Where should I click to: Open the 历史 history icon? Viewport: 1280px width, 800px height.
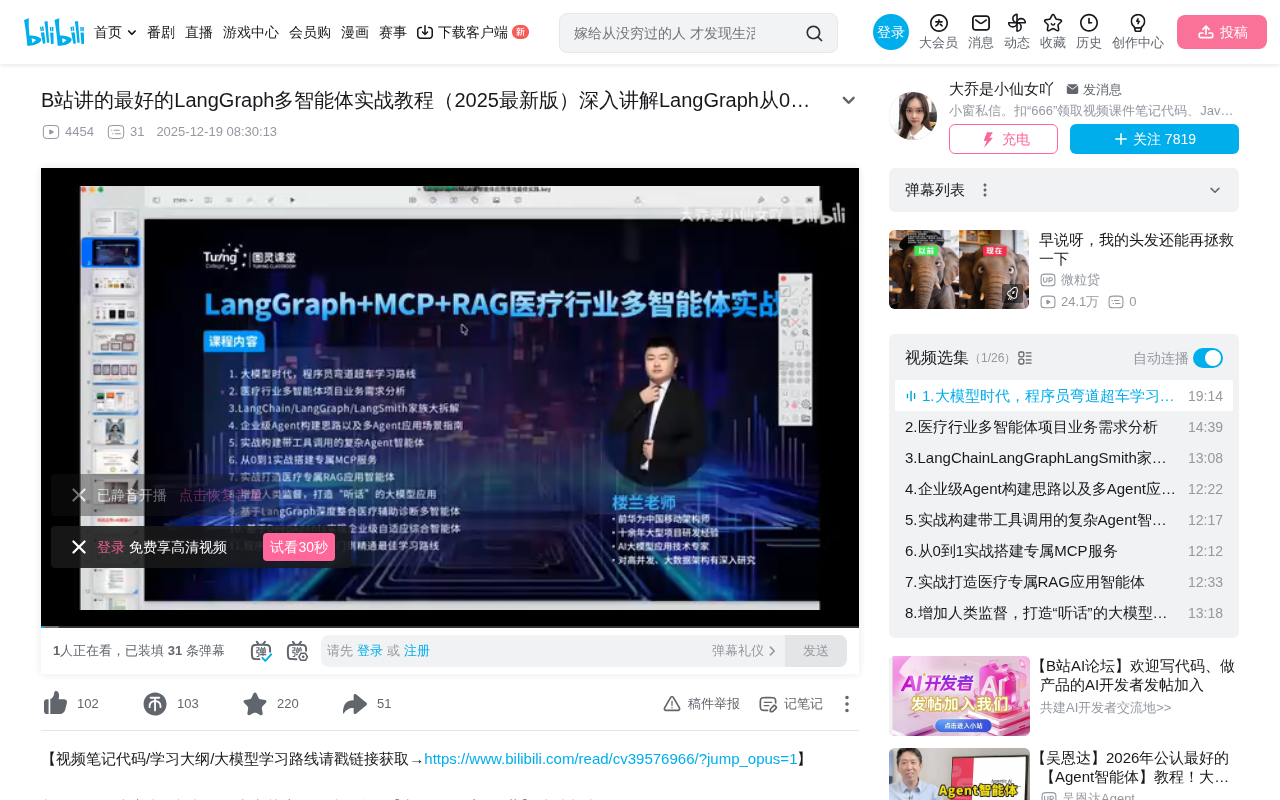point(1089,32)
